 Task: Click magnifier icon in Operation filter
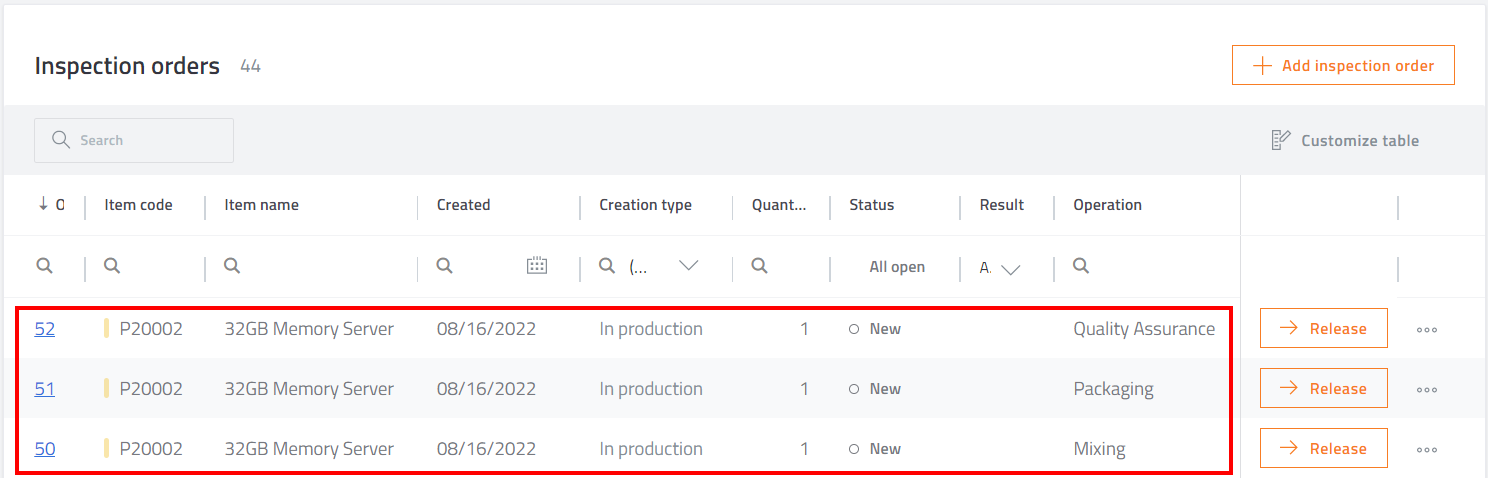pos(1081,266)
